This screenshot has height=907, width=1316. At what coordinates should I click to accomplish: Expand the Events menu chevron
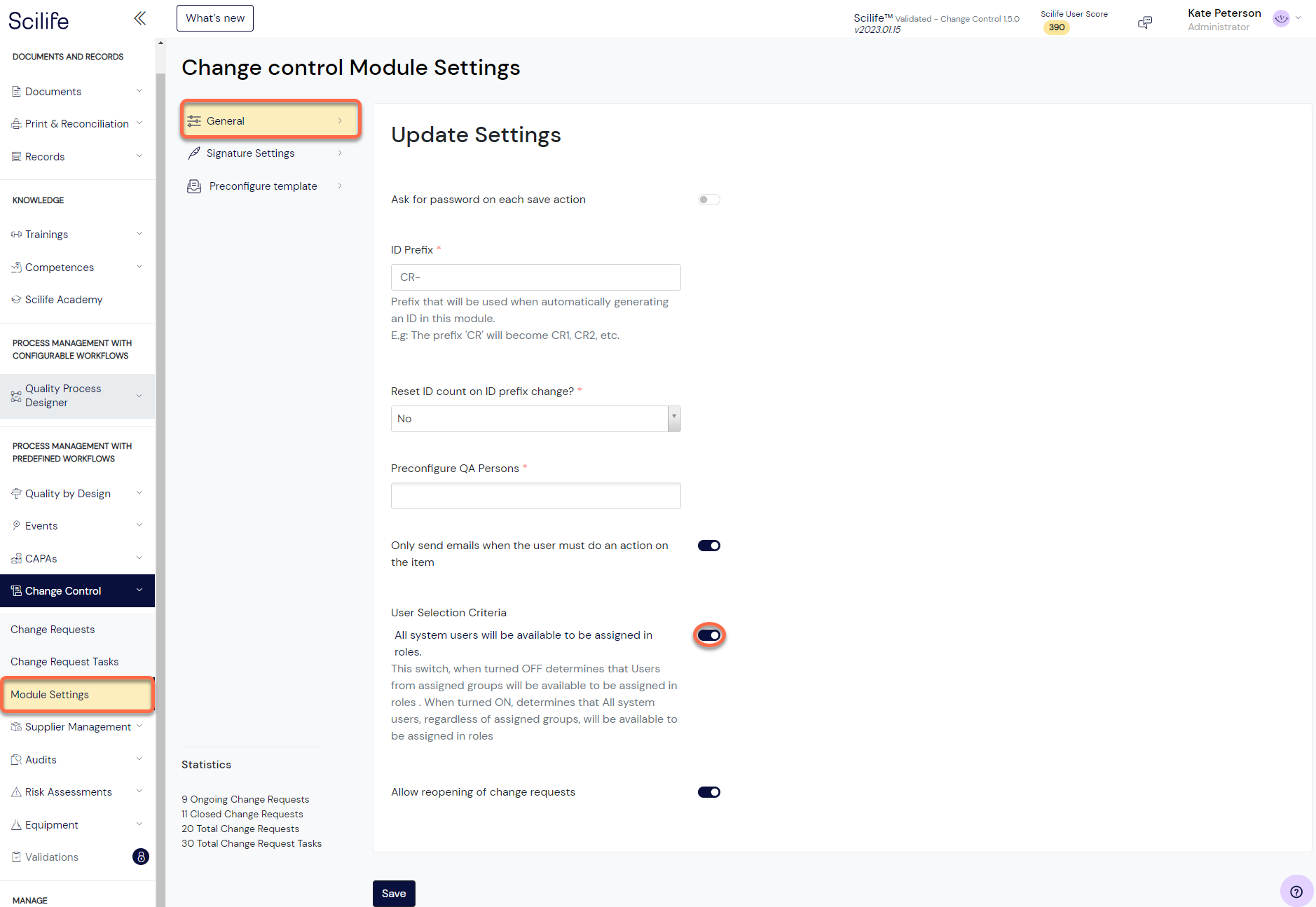coord(139,525)
